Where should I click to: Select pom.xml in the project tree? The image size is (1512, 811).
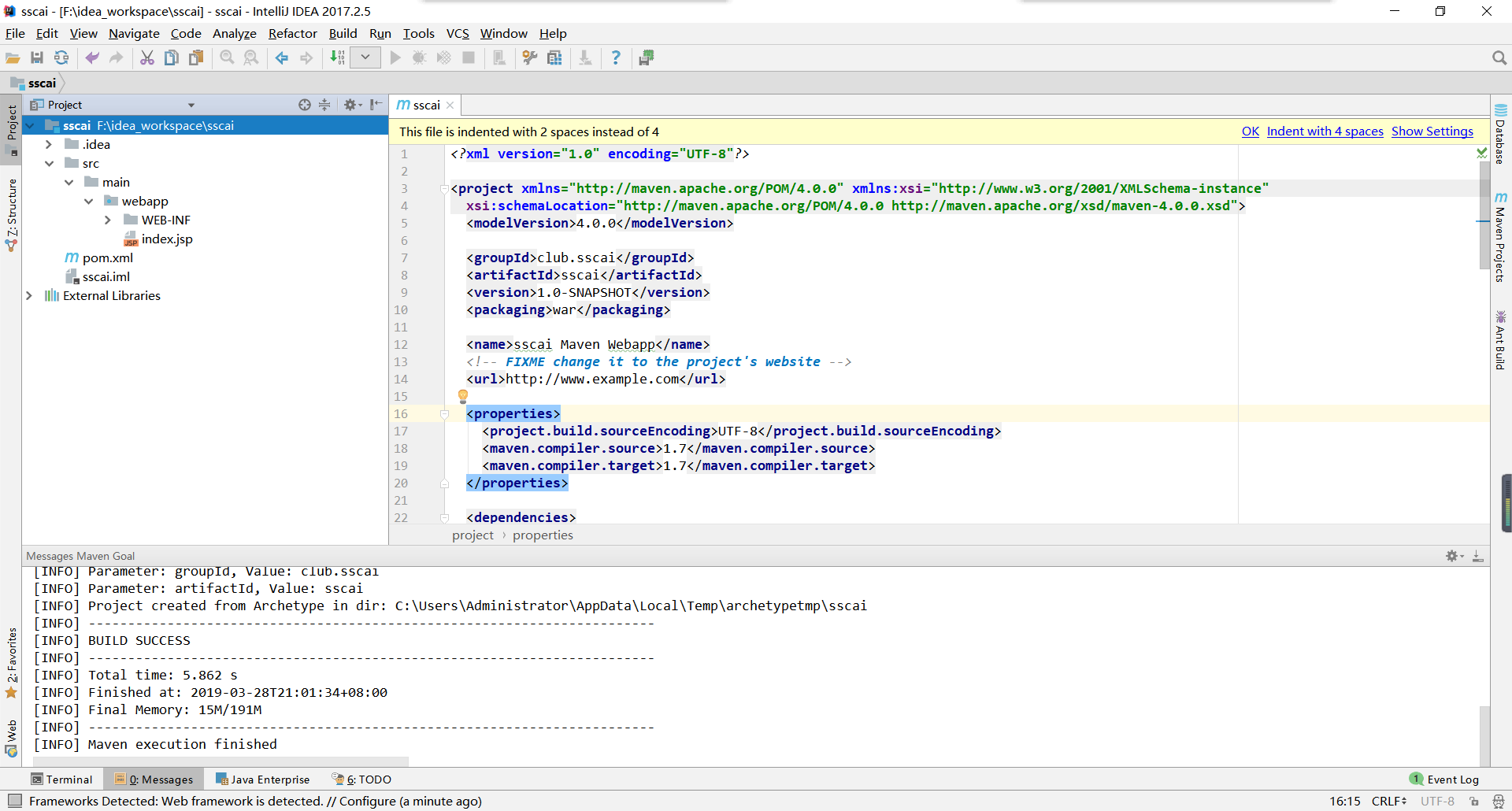click(x=107, y=257)
